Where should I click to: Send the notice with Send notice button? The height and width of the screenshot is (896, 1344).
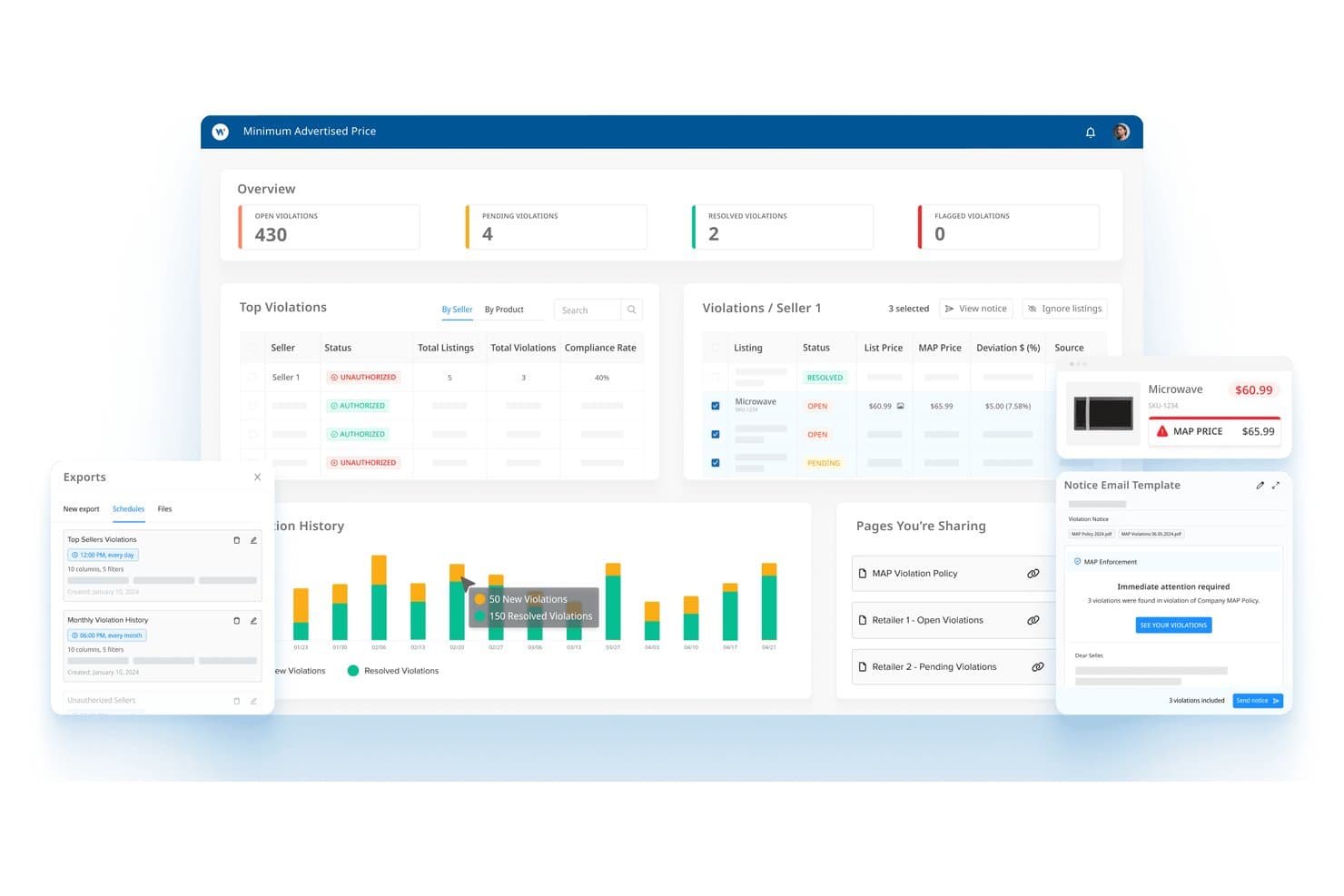(x=1258, y=701)
